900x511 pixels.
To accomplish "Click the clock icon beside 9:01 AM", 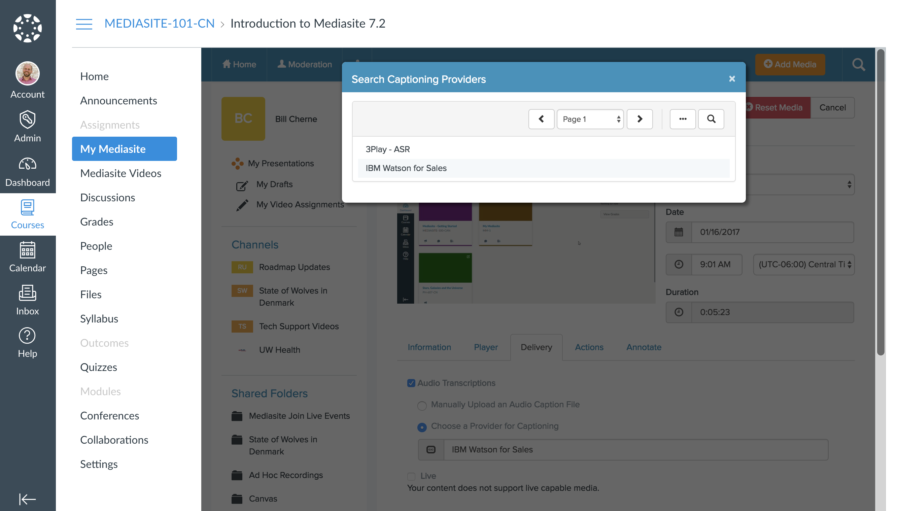I will tap(678, 264).
